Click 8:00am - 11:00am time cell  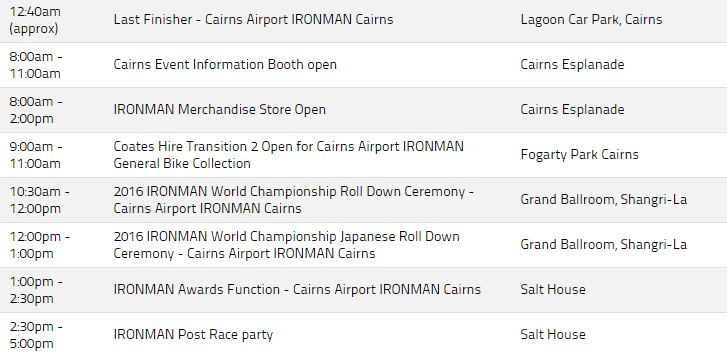pyautogui.click(x=35, y=65)
